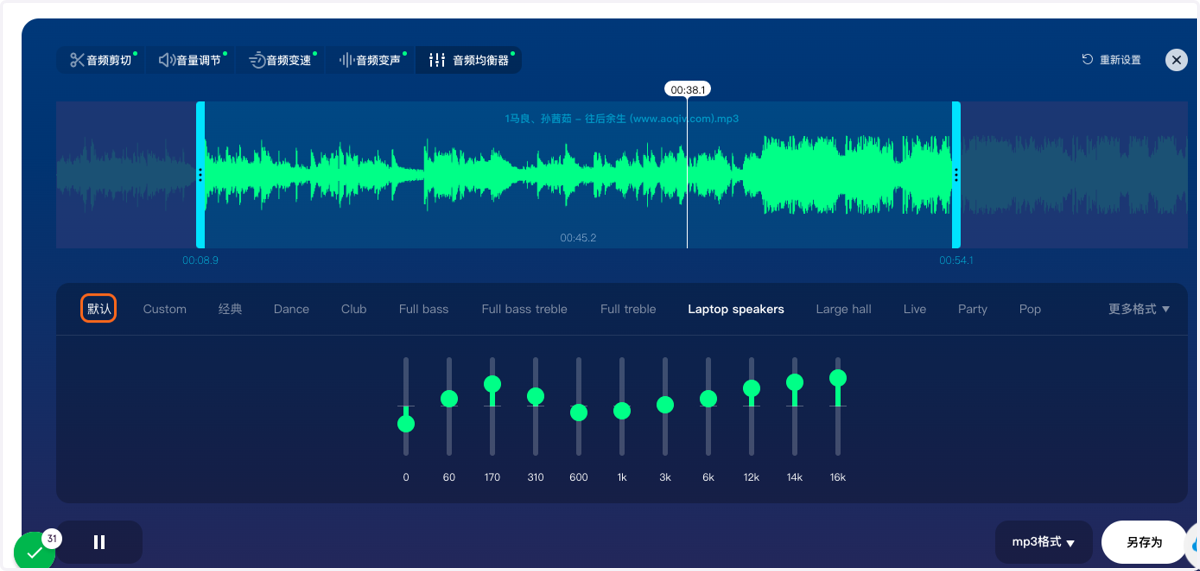Open the 音量调节 volume adjust tool
Image resolution: width=1200 pixels, height=571 pixels.
(x=190, y=60)
